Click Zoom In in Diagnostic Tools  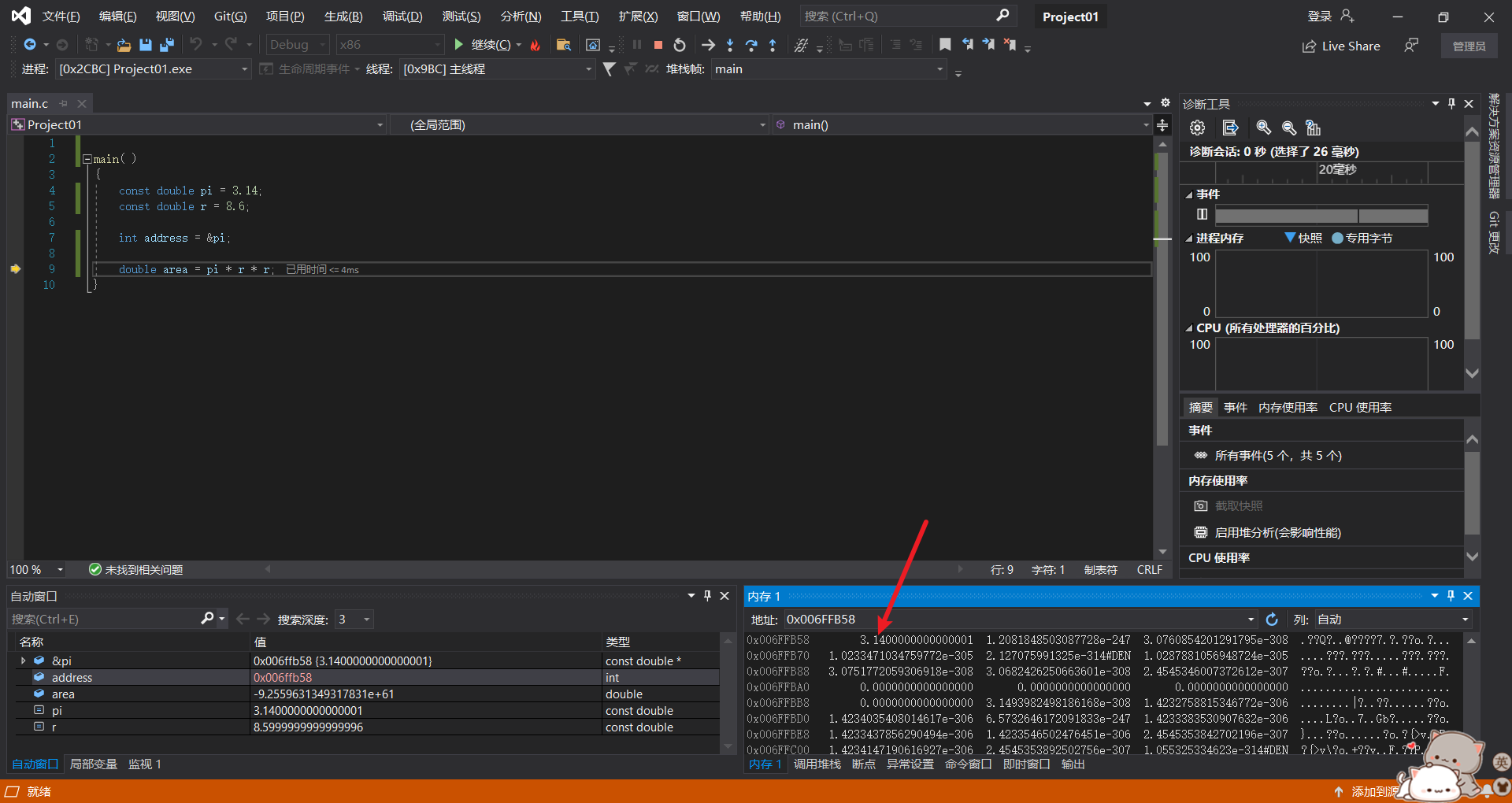(1263, 128)
